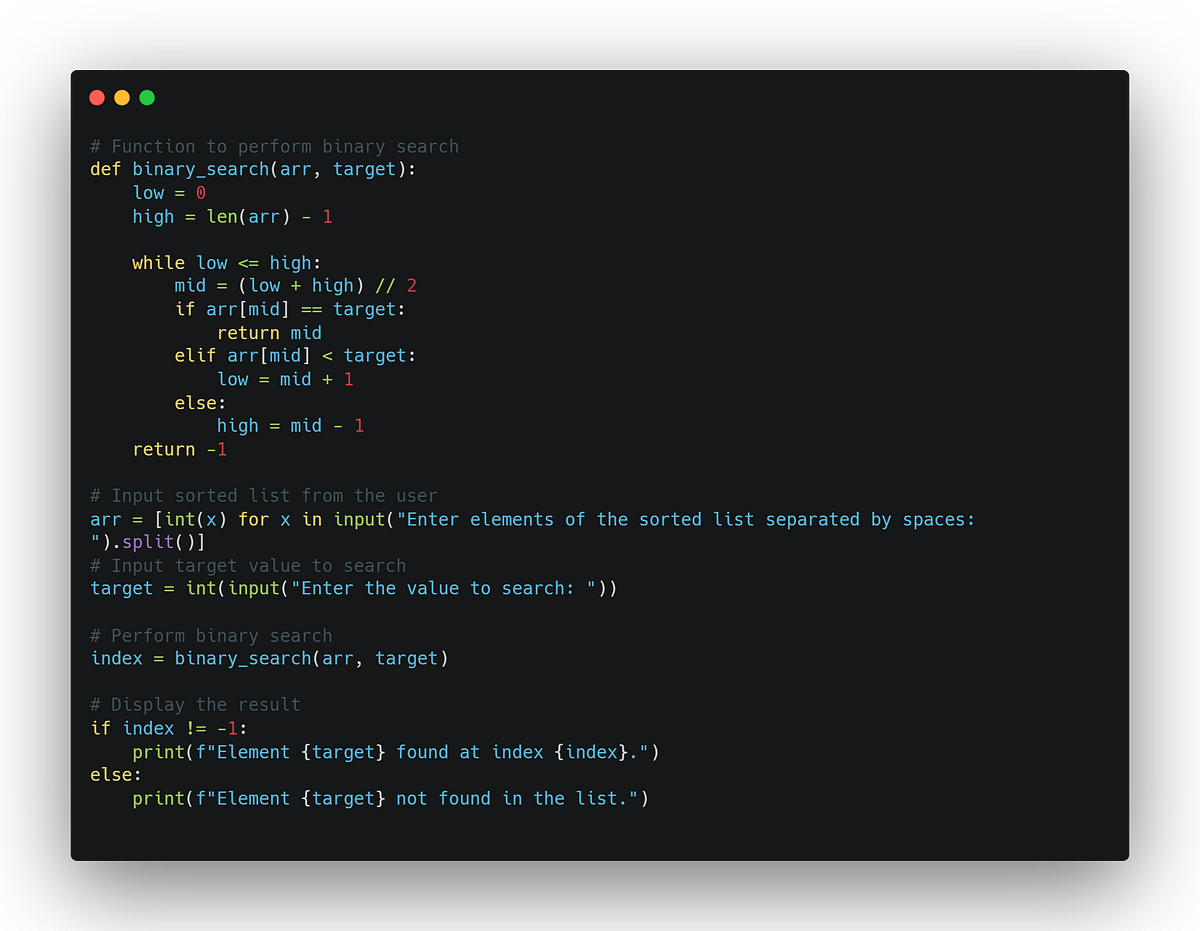Viewport: 1200px width, 931px height.
Task: Click the else keyword below elif
Action: pyautogui.click(x=197, y=402)
